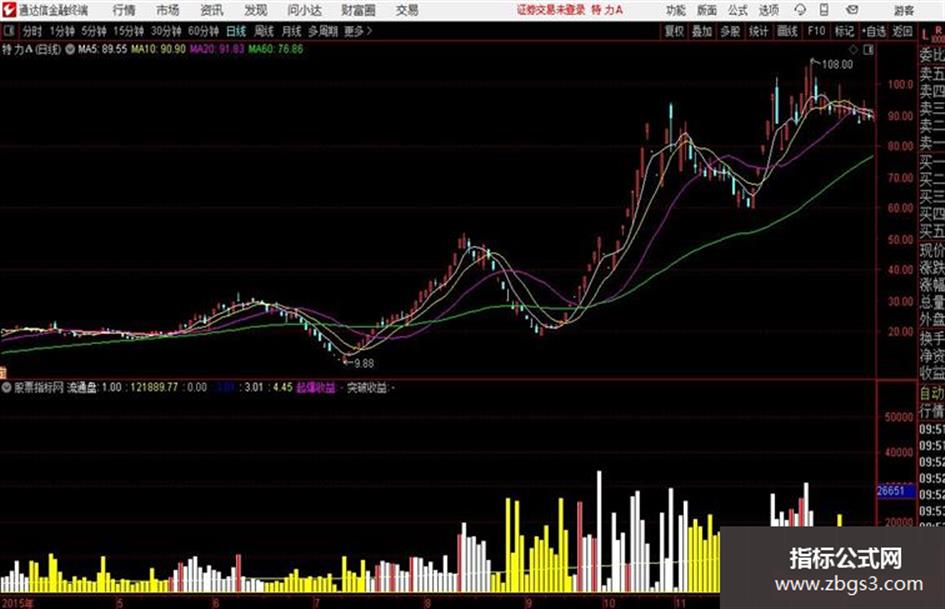Switch to 1分钟 period
This screenshot has width=945, height=609.
pyautogui.click(x=61, y=31)
